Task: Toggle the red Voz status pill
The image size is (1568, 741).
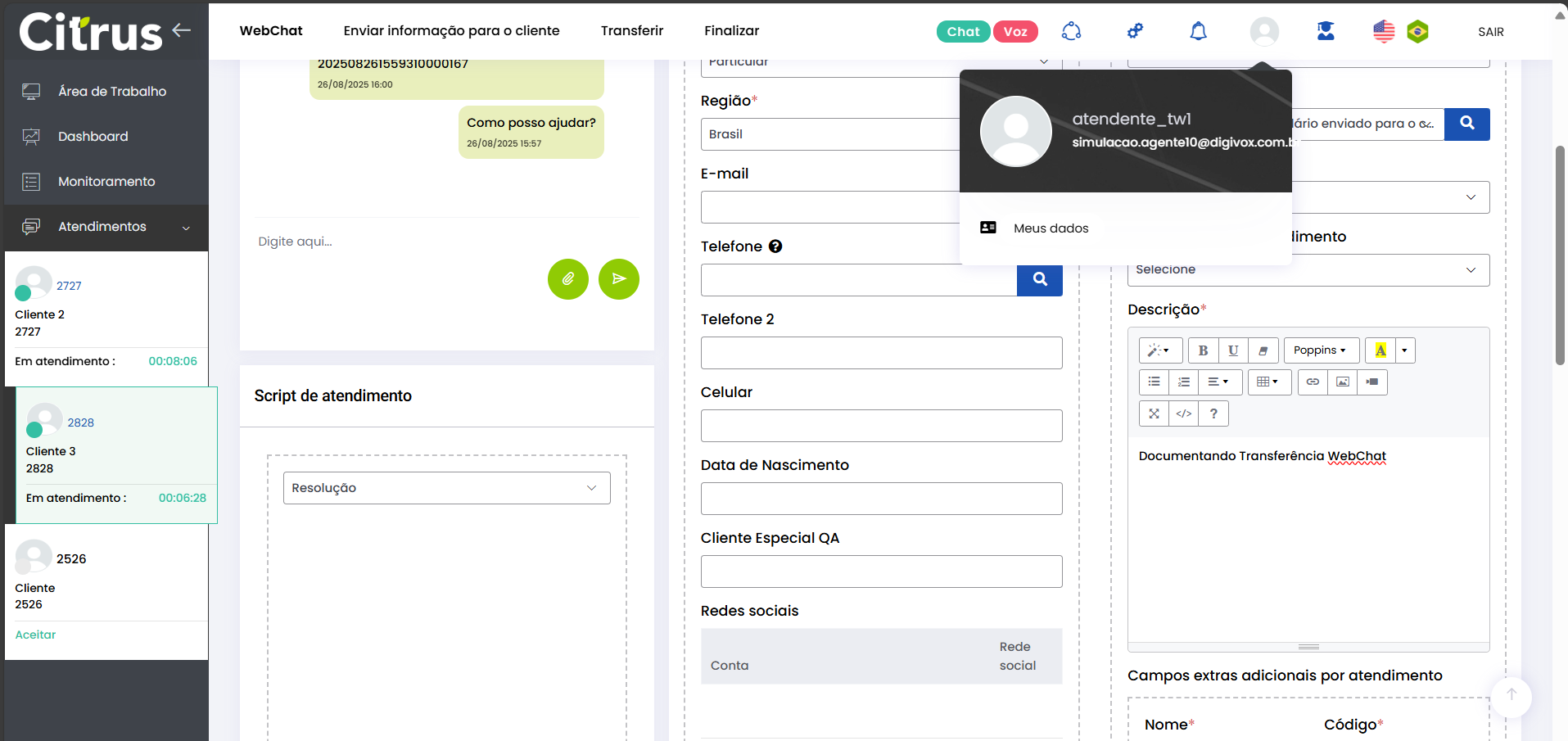Action: point(1015,31)
